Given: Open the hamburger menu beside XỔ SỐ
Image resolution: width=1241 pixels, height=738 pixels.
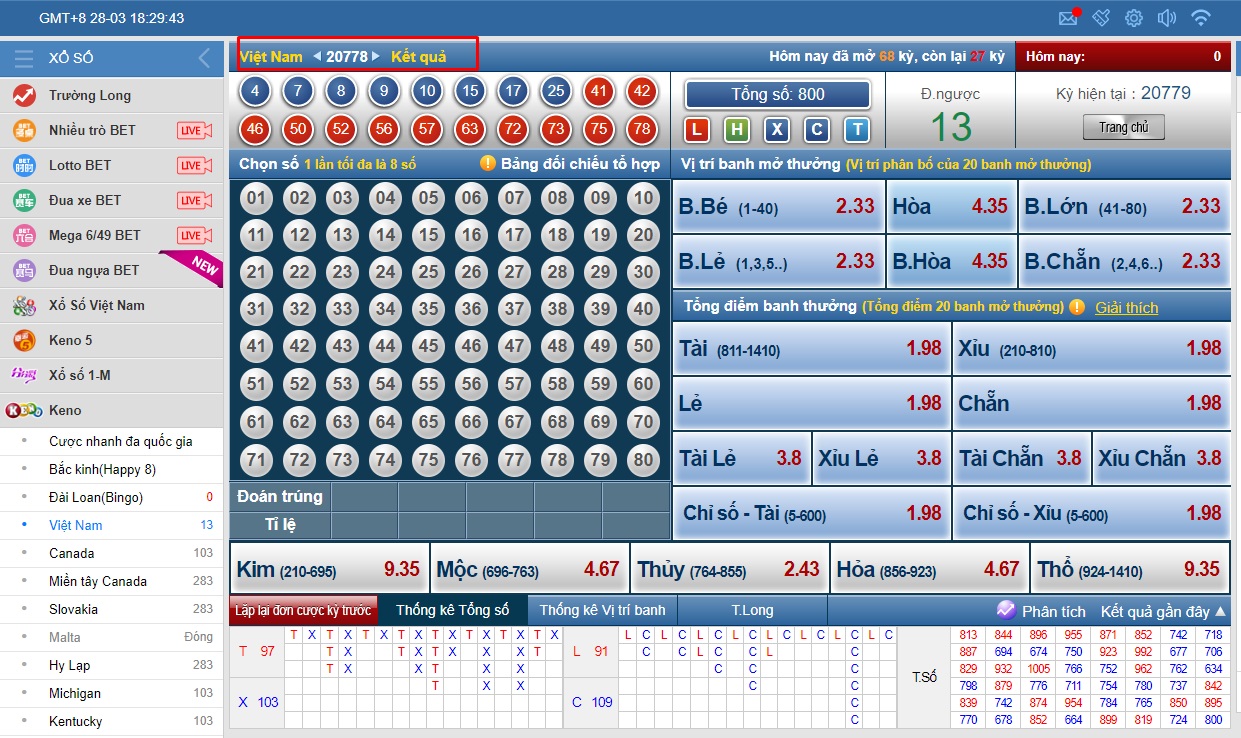Looking at the screenshot, I should pos(24,58).
